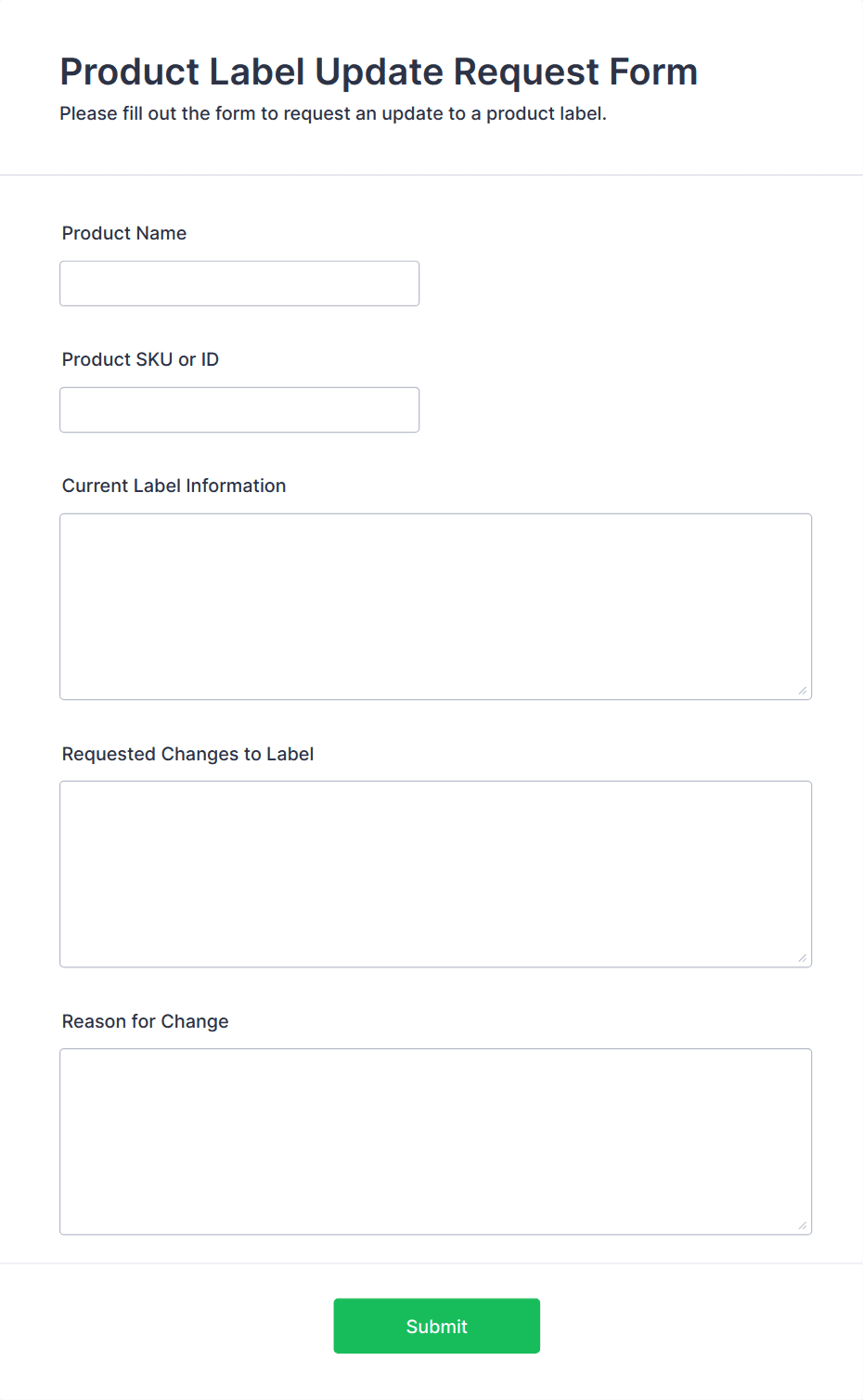Click the resize handle of Reason for Change textarea
Screen dimensions: 863x1400
tap(804, 1226)
